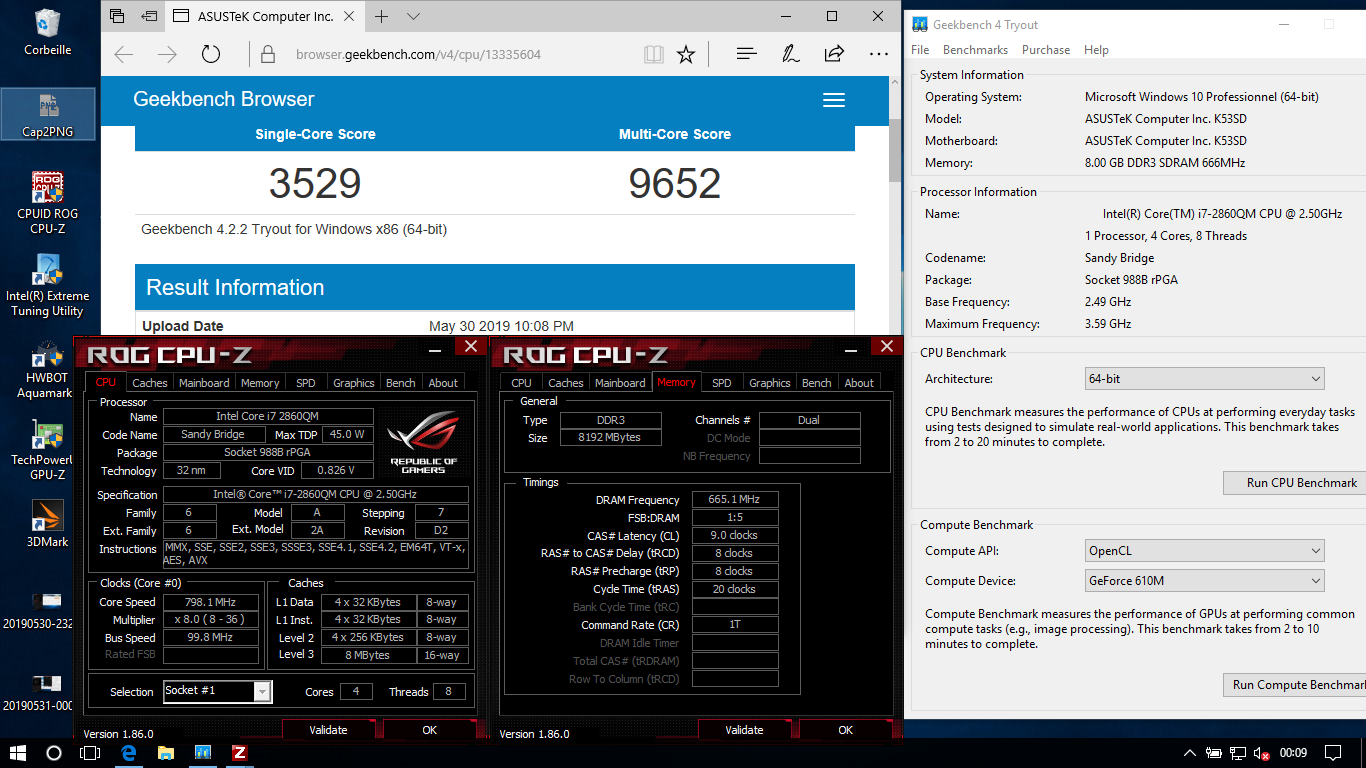Open the Corbeille recycle bin desktop icon
The image size is (1366, 768).
[x=47, y=32]
